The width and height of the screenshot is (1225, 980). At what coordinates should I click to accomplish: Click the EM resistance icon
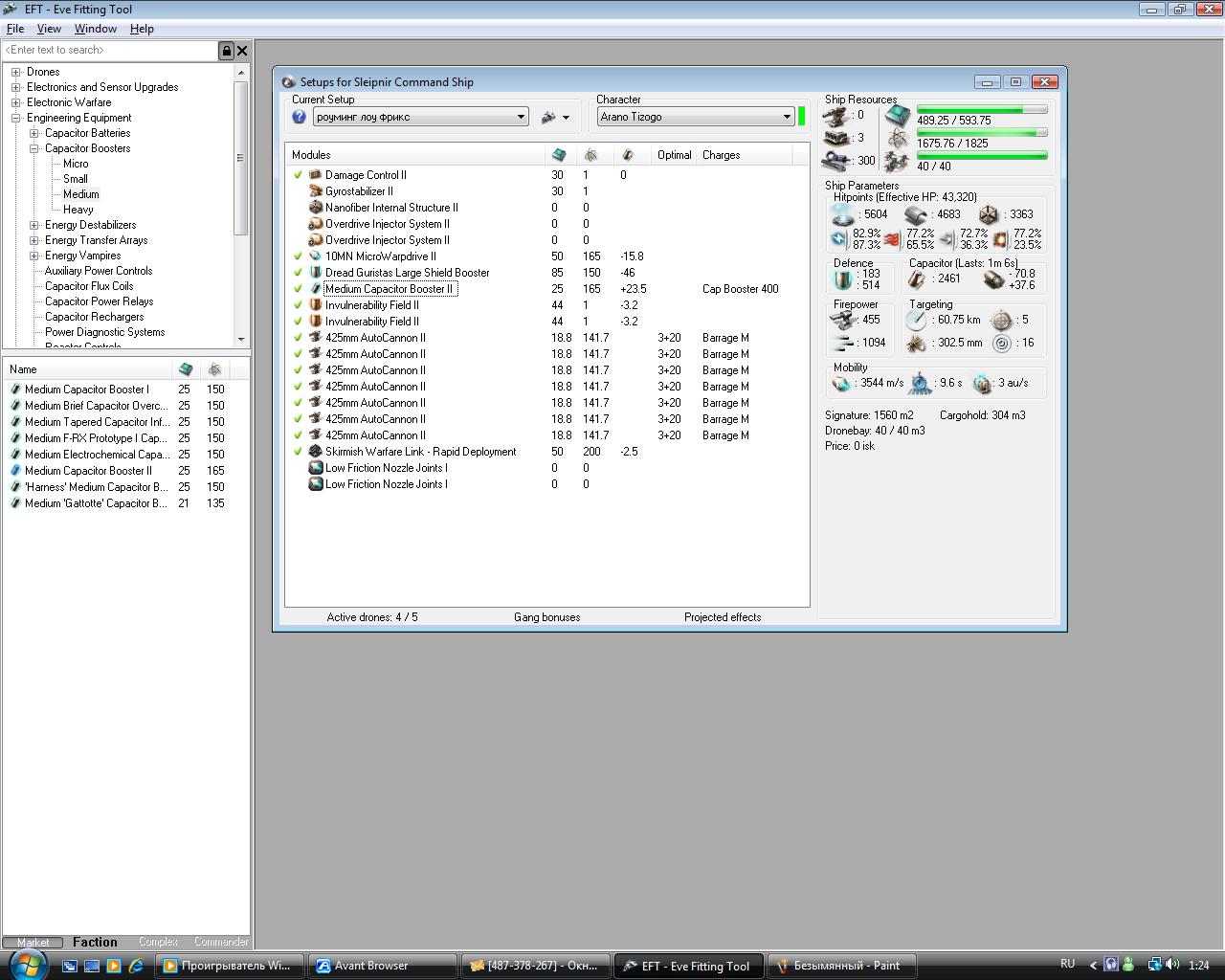[839, 238]
